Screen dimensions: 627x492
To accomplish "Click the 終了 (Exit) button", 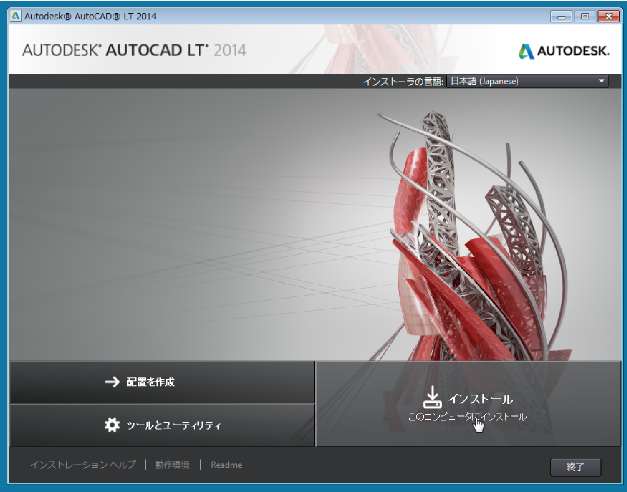I will point(575,467).
